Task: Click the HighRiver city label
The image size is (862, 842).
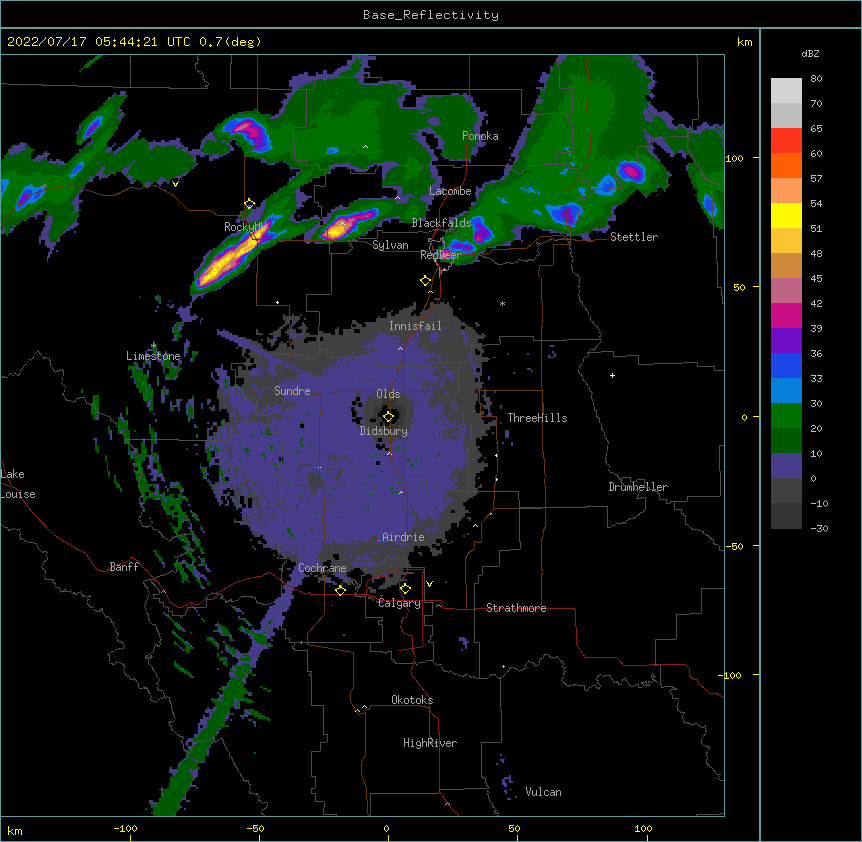Action: tap(430, 743)
